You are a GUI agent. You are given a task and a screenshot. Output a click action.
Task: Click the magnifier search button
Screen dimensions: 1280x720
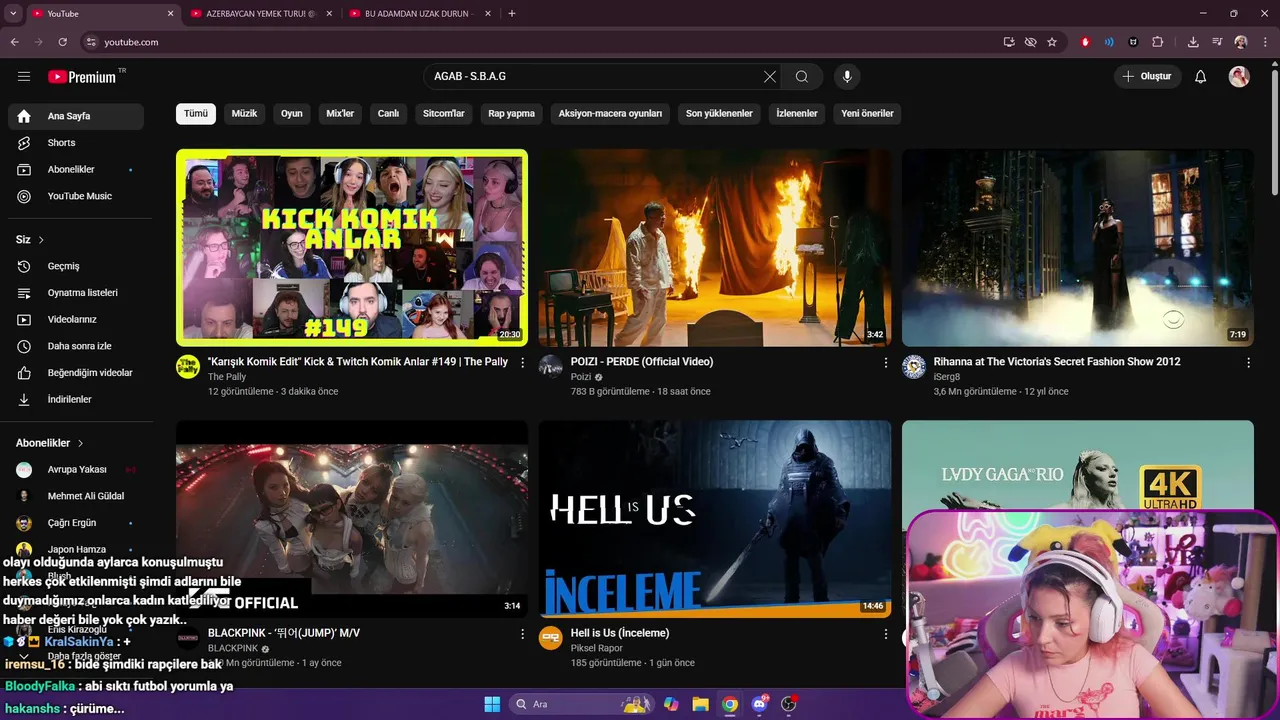(x=802, y=77)
